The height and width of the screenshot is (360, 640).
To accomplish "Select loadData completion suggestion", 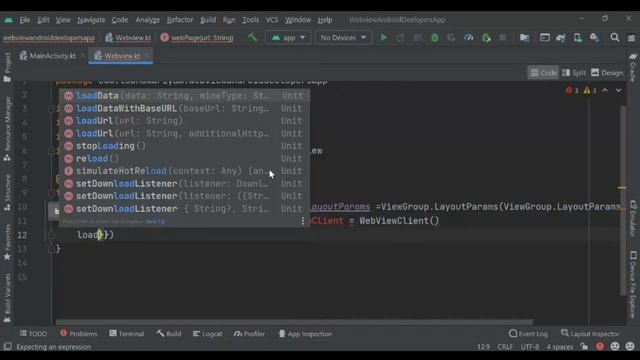I will click(x=184, y=96).
